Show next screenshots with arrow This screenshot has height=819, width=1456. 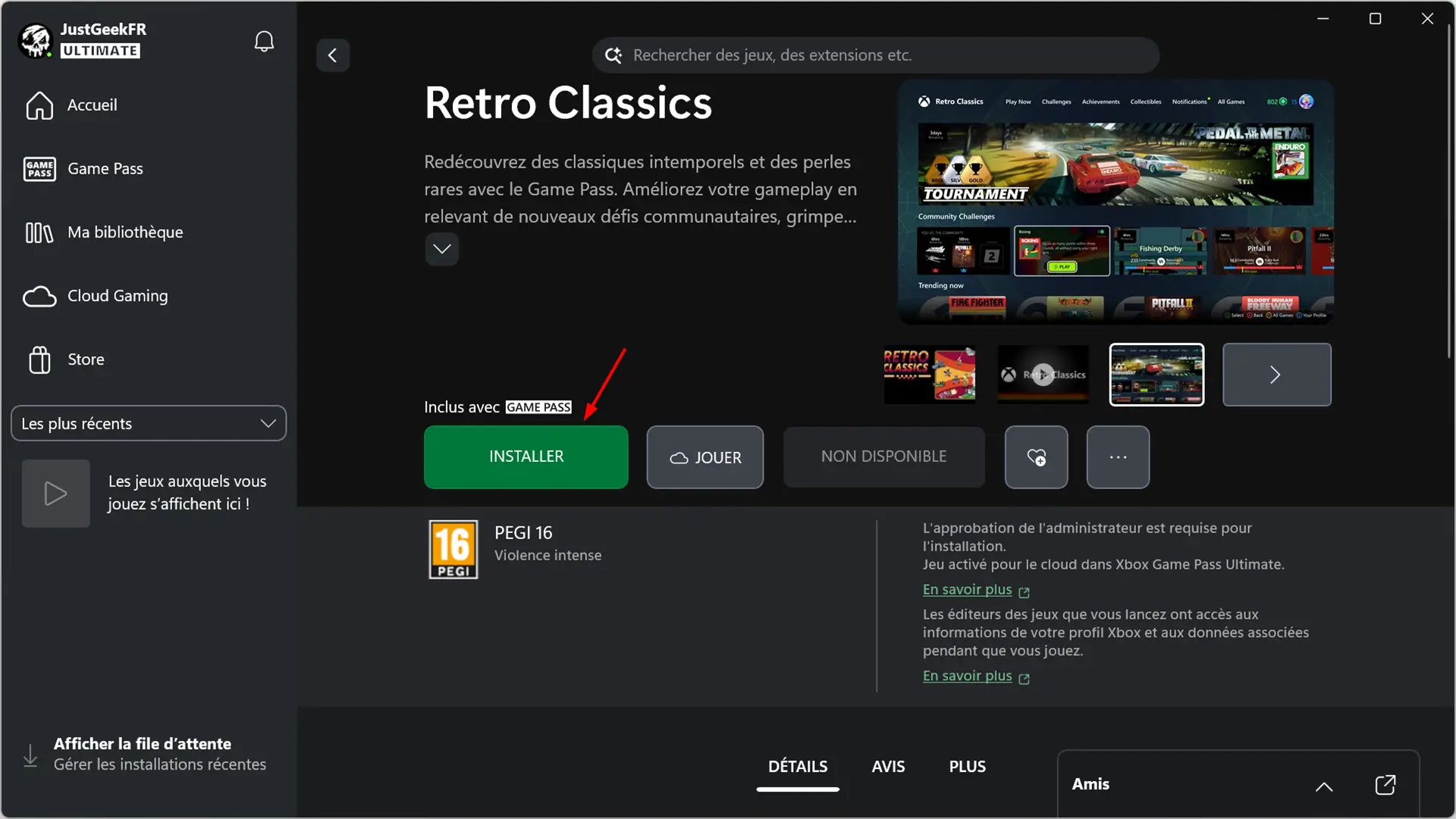[1276, 375]
